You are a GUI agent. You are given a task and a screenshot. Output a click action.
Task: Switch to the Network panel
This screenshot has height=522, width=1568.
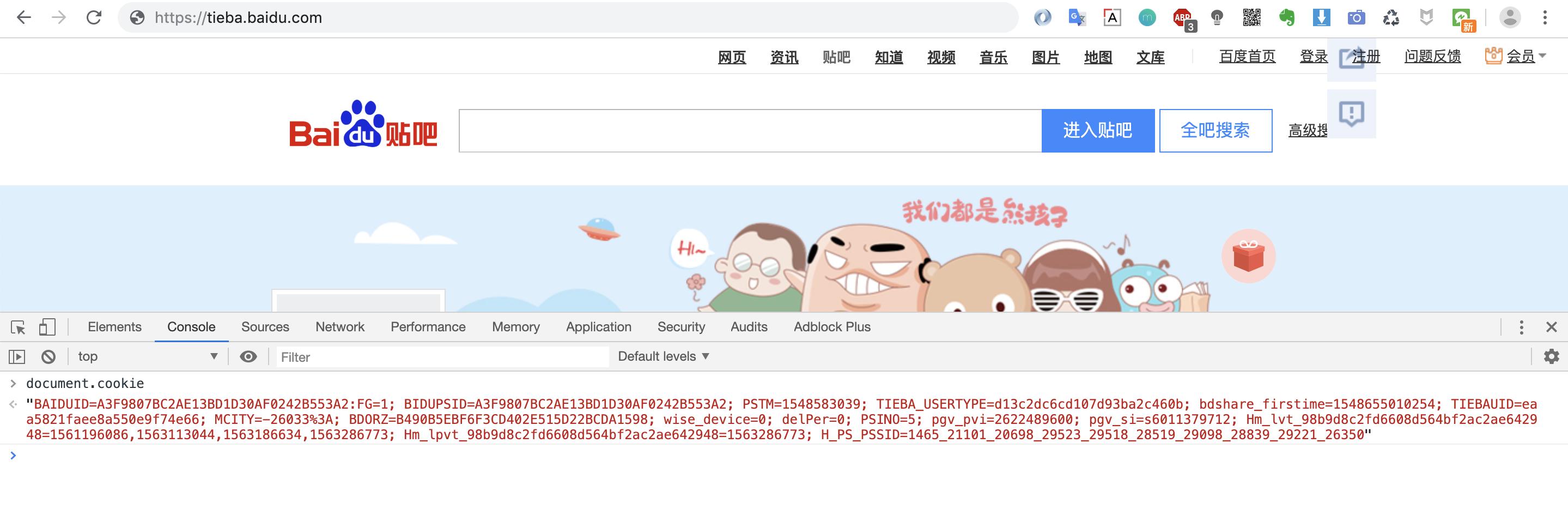[x=339, y=326]
